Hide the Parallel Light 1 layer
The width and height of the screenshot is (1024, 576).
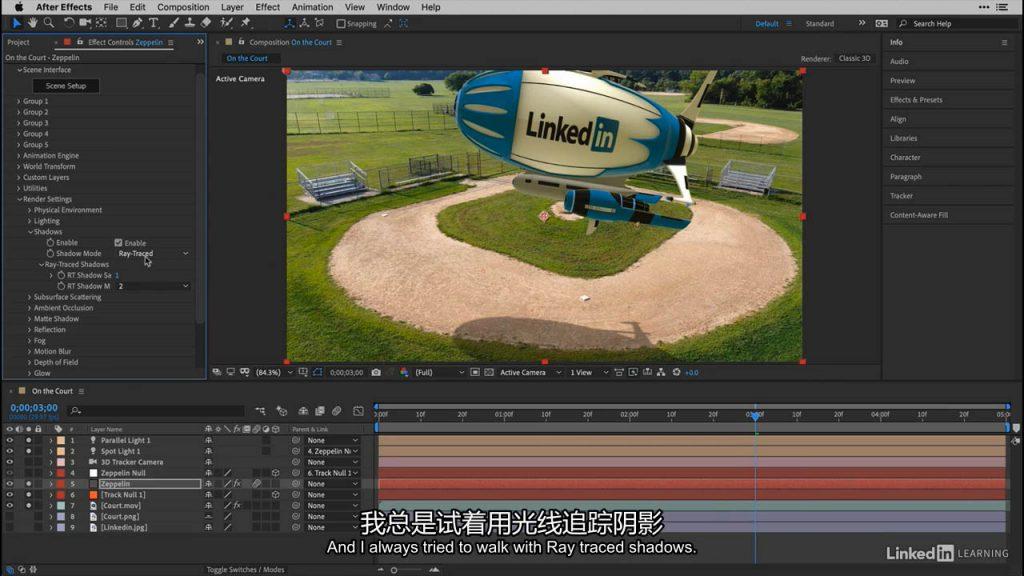9,440
